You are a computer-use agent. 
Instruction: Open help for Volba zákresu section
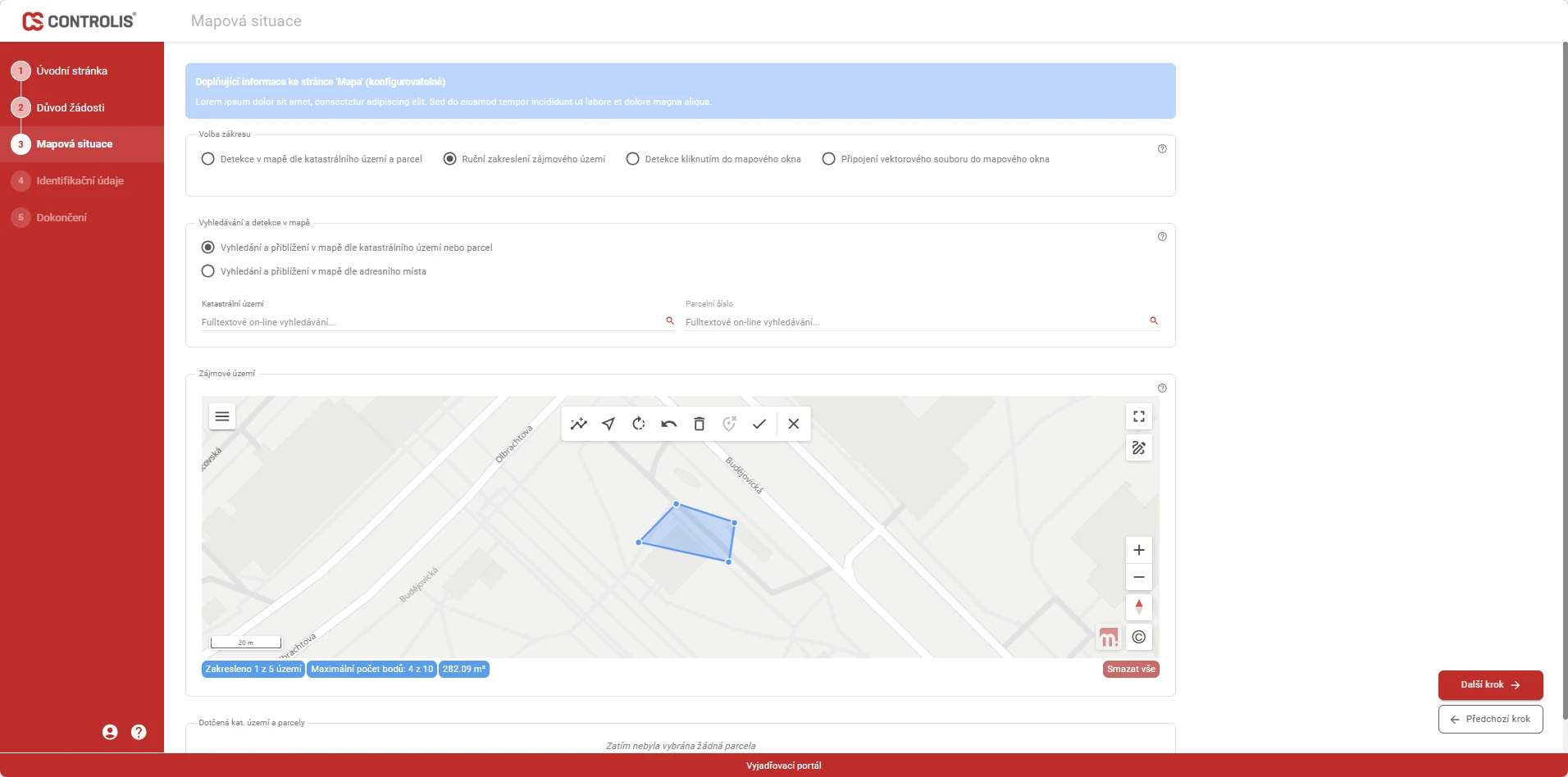[x=1162, y=148]
